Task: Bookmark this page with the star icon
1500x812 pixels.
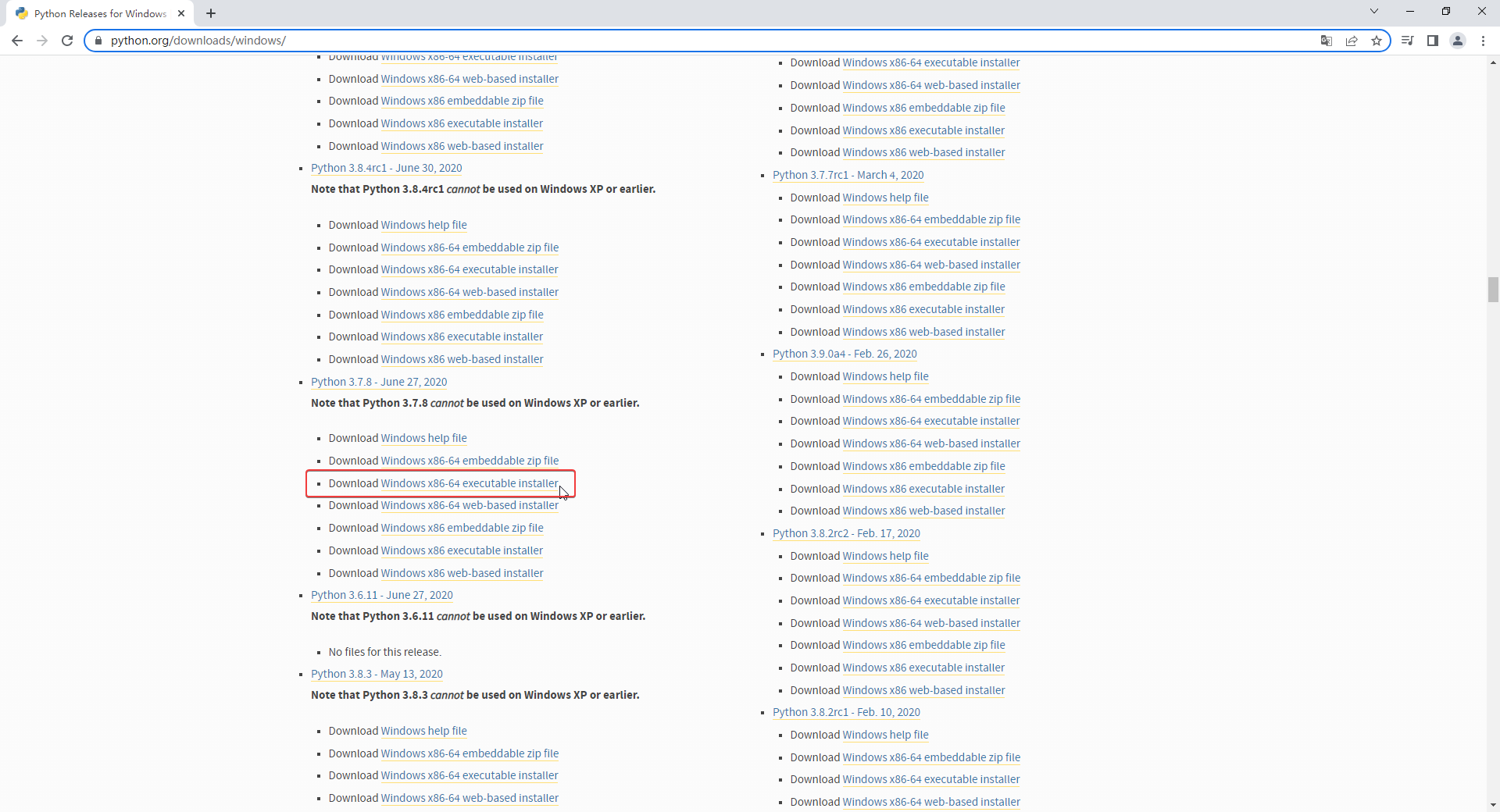Action: pos(1376,41)
